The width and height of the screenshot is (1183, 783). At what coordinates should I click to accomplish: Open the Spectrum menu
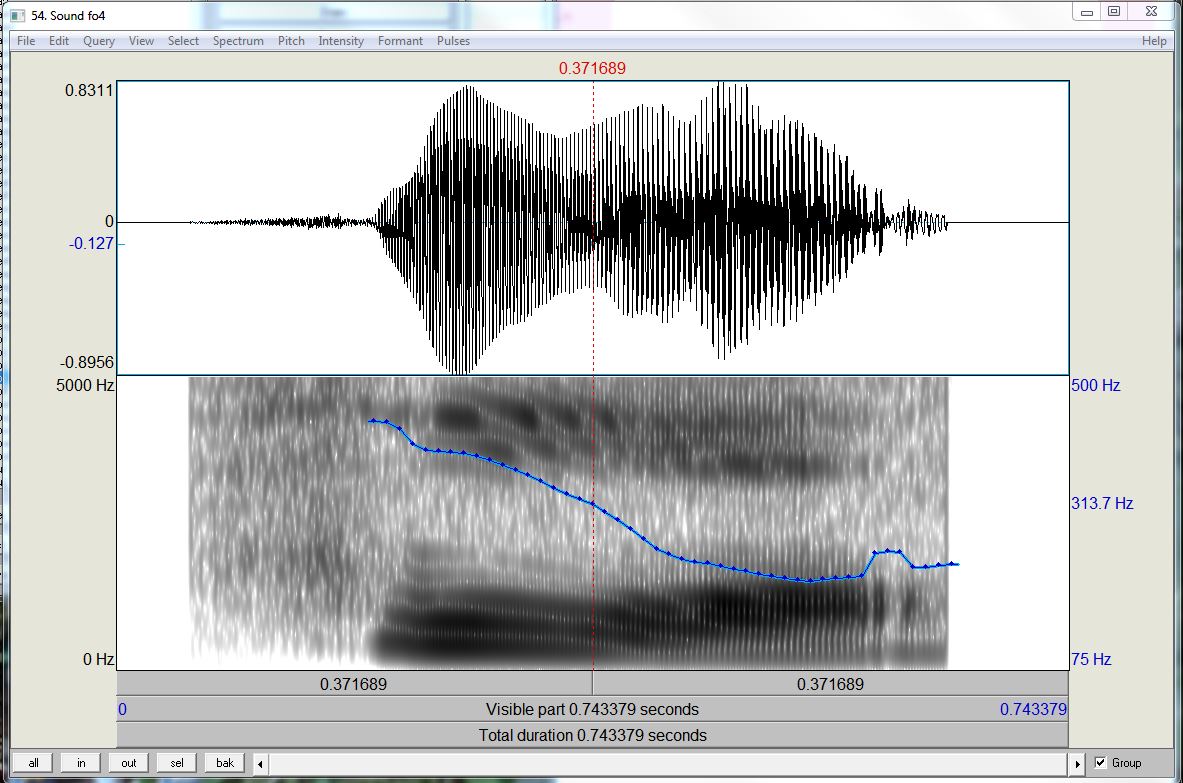[238, 41]
